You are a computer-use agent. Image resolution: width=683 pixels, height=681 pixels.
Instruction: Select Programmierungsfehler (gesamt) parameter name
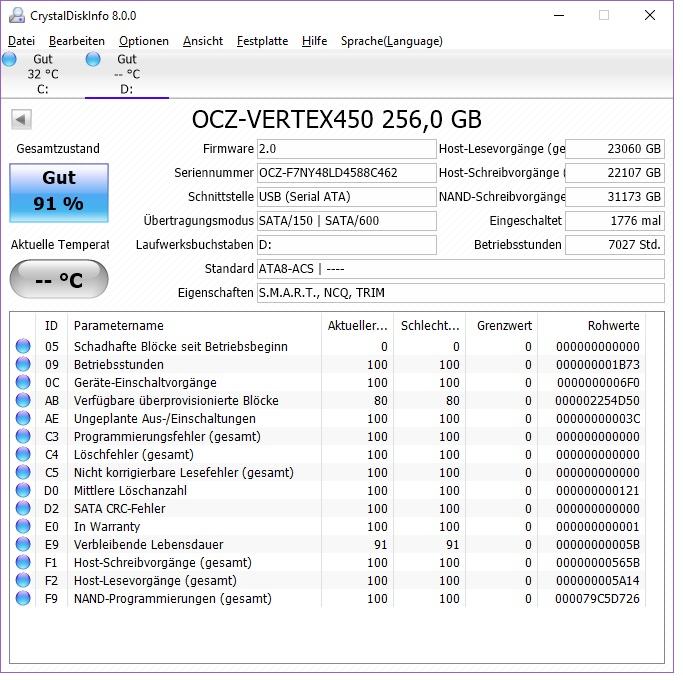click(167, 437)
